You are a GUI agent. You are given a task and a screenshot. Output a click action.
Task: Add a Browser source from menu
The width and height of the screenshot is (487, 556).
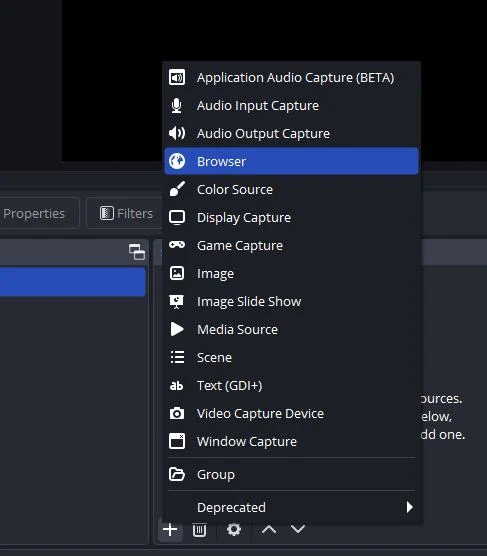coord(291,161)
